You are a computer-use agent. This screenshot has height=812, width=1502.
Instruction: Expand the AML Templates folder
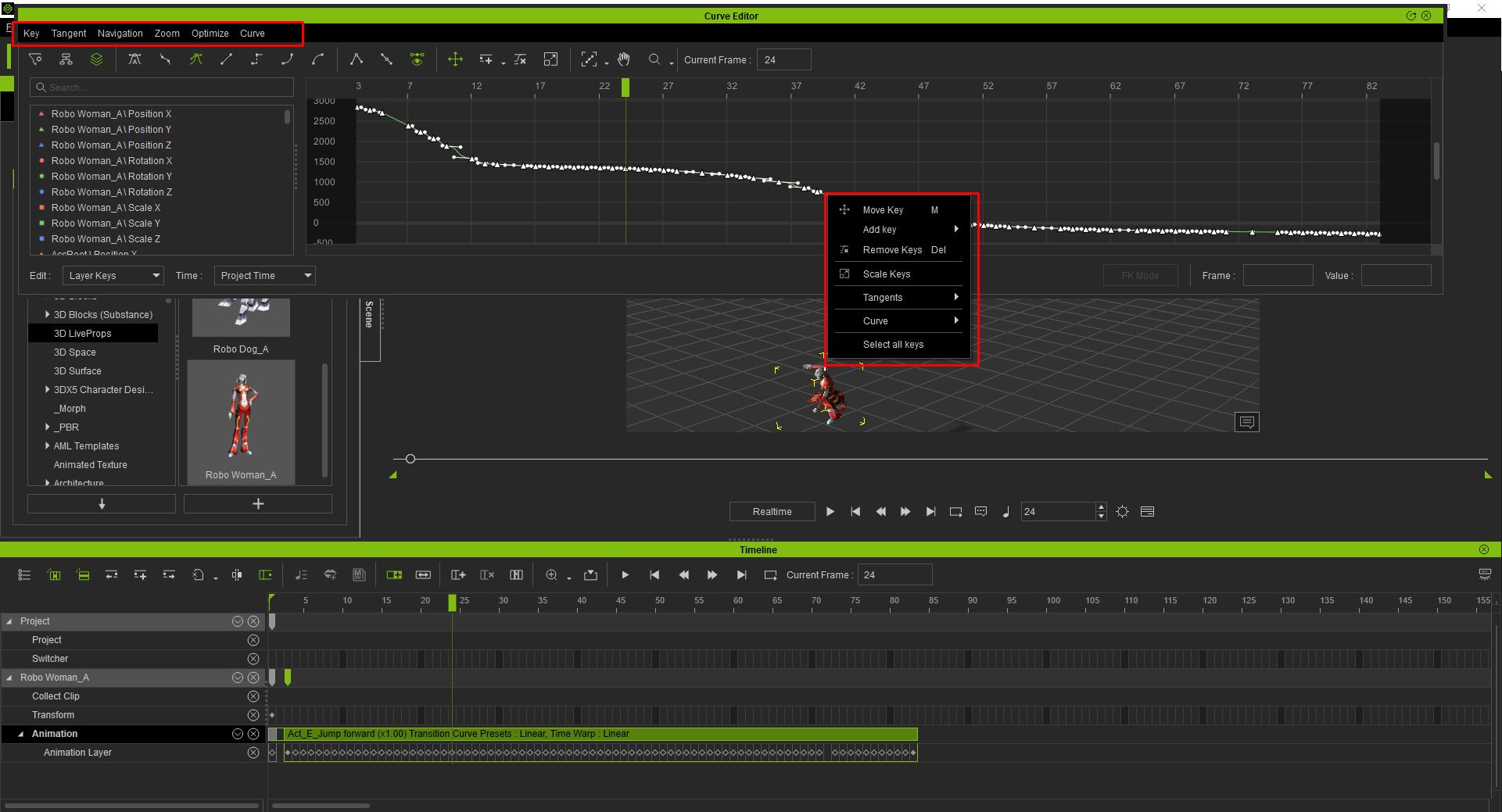pyautogui.click(x=48, y=446)
